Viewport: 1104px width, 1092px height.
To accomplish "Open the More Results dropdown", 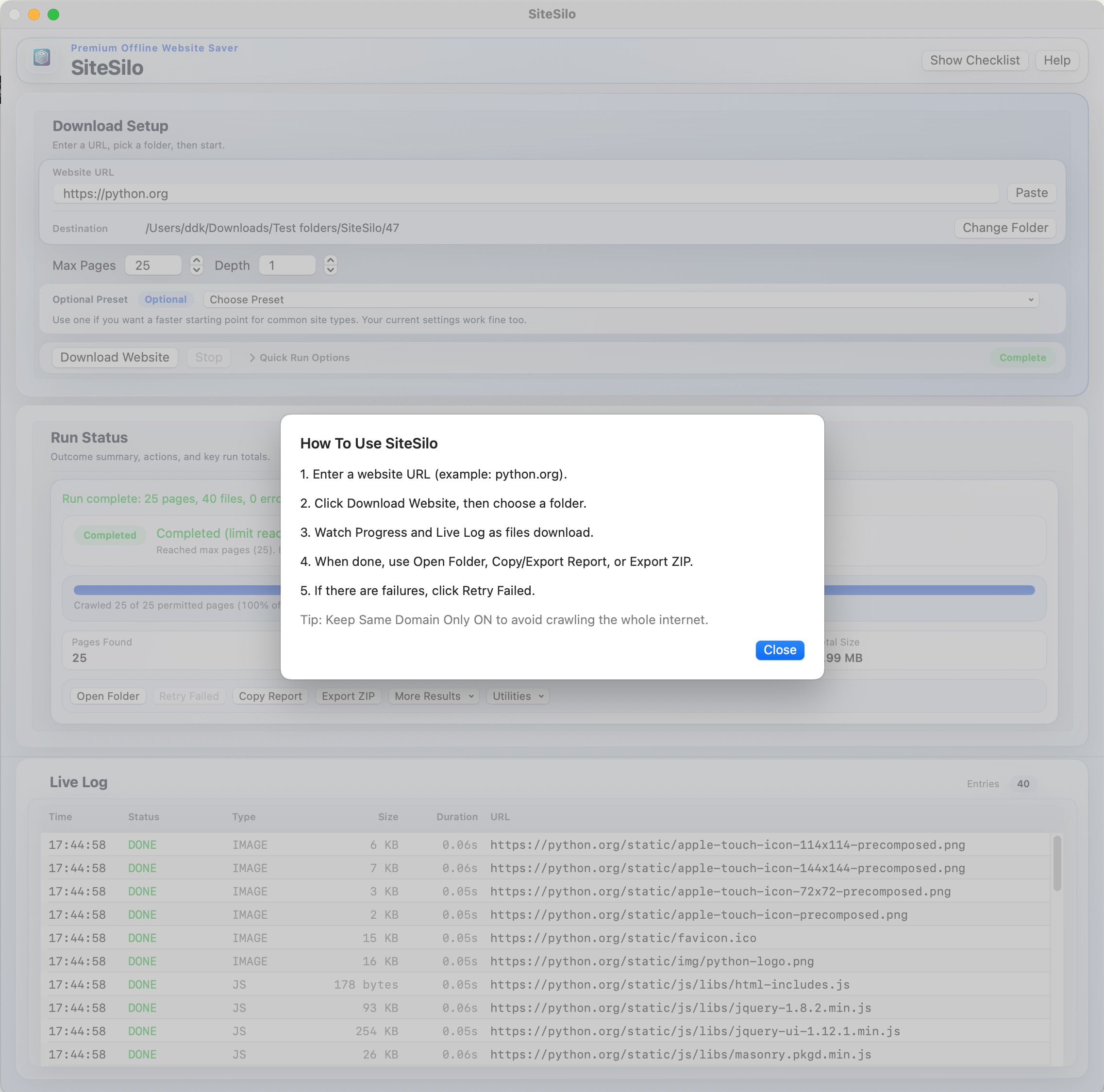I will point(434,696).
